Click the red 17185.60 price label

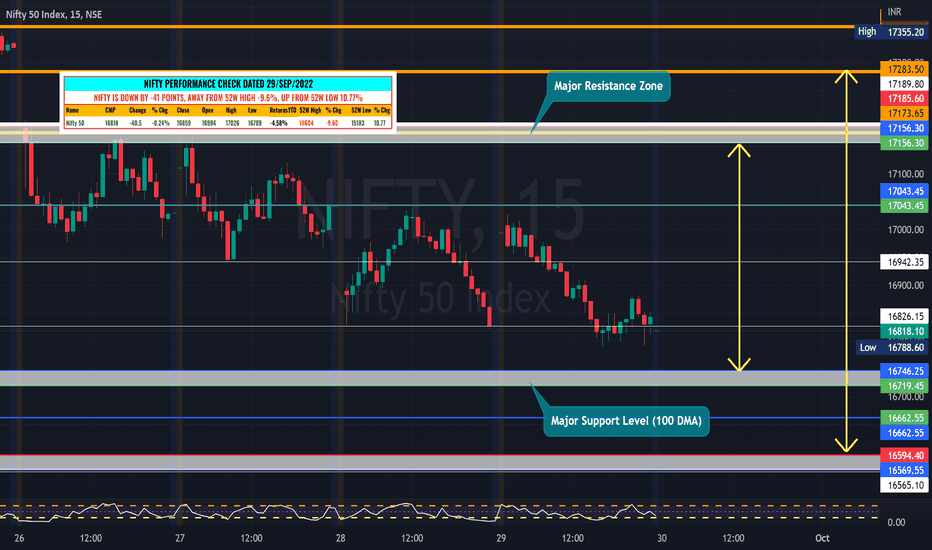(904, 99)
